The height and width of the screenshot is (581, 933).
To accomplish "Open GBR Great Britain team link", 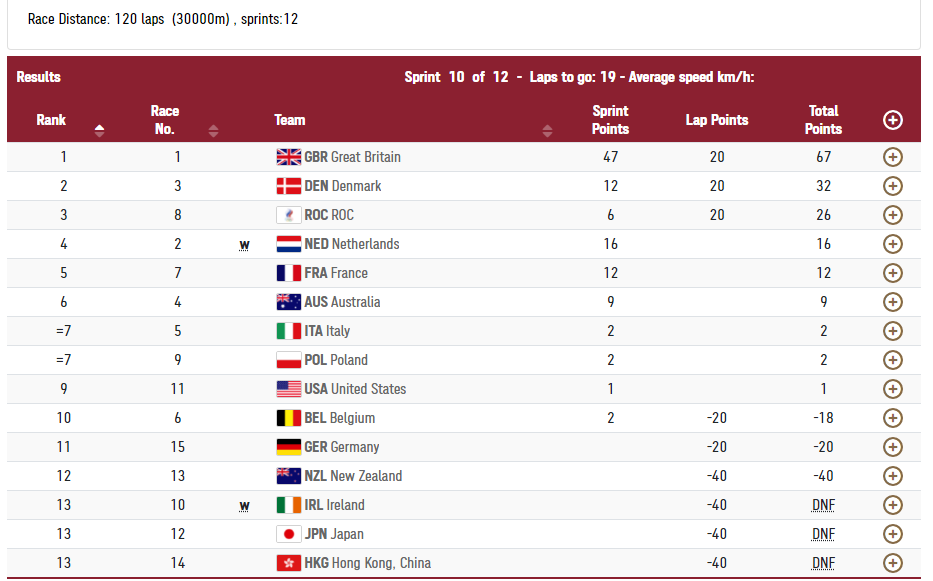I will (x=352, y=157).
